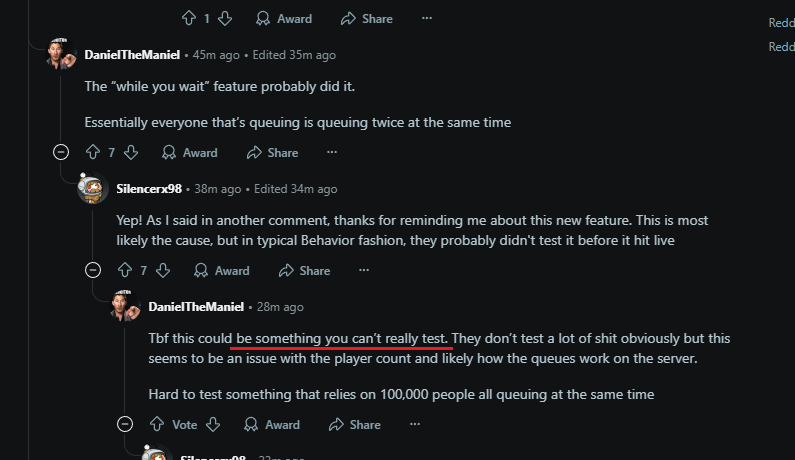Upvote Silencerx98's "Yep!" comment
This screenshot has width=795, height=460.
[125, 270]
